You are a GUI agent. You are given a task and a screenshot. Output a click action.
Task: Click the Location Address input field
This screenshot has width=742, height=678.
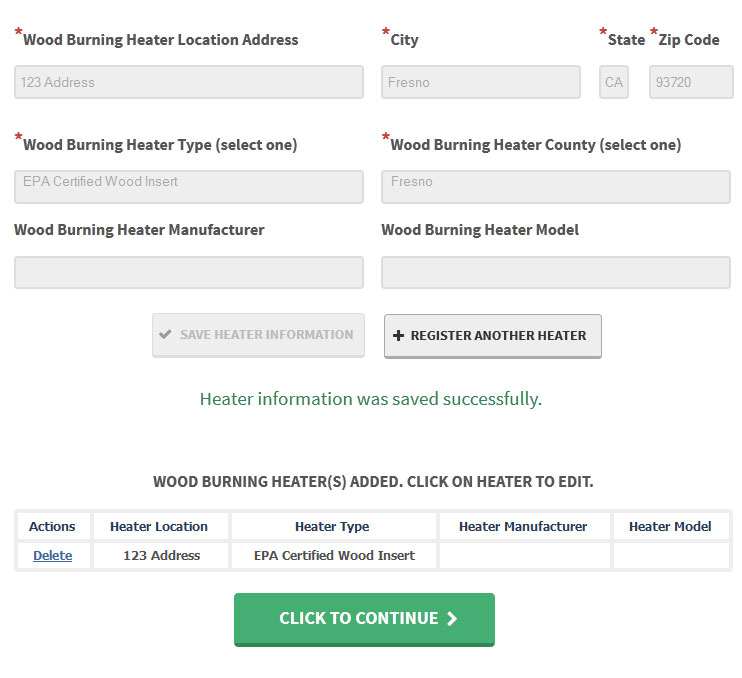click(189, 82)
